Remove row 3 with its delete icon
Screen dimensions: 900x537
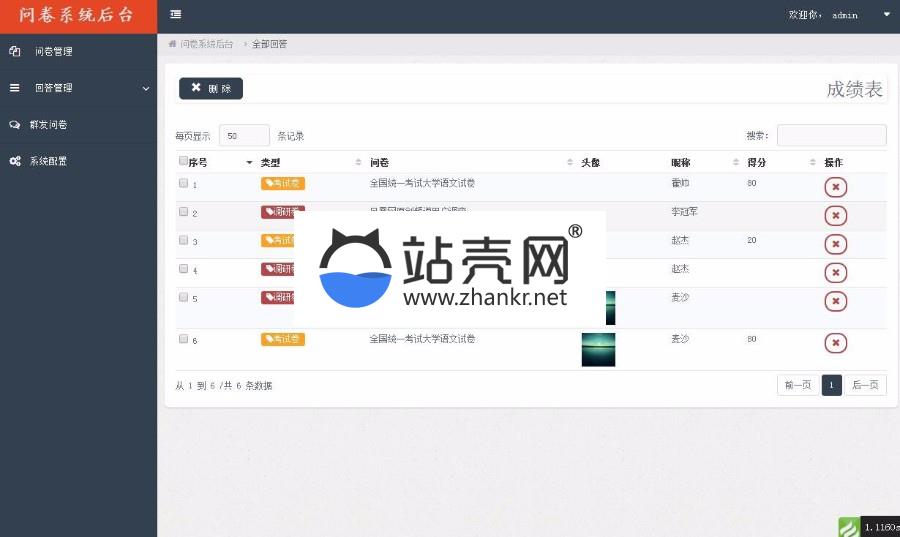tap(836, 244)
